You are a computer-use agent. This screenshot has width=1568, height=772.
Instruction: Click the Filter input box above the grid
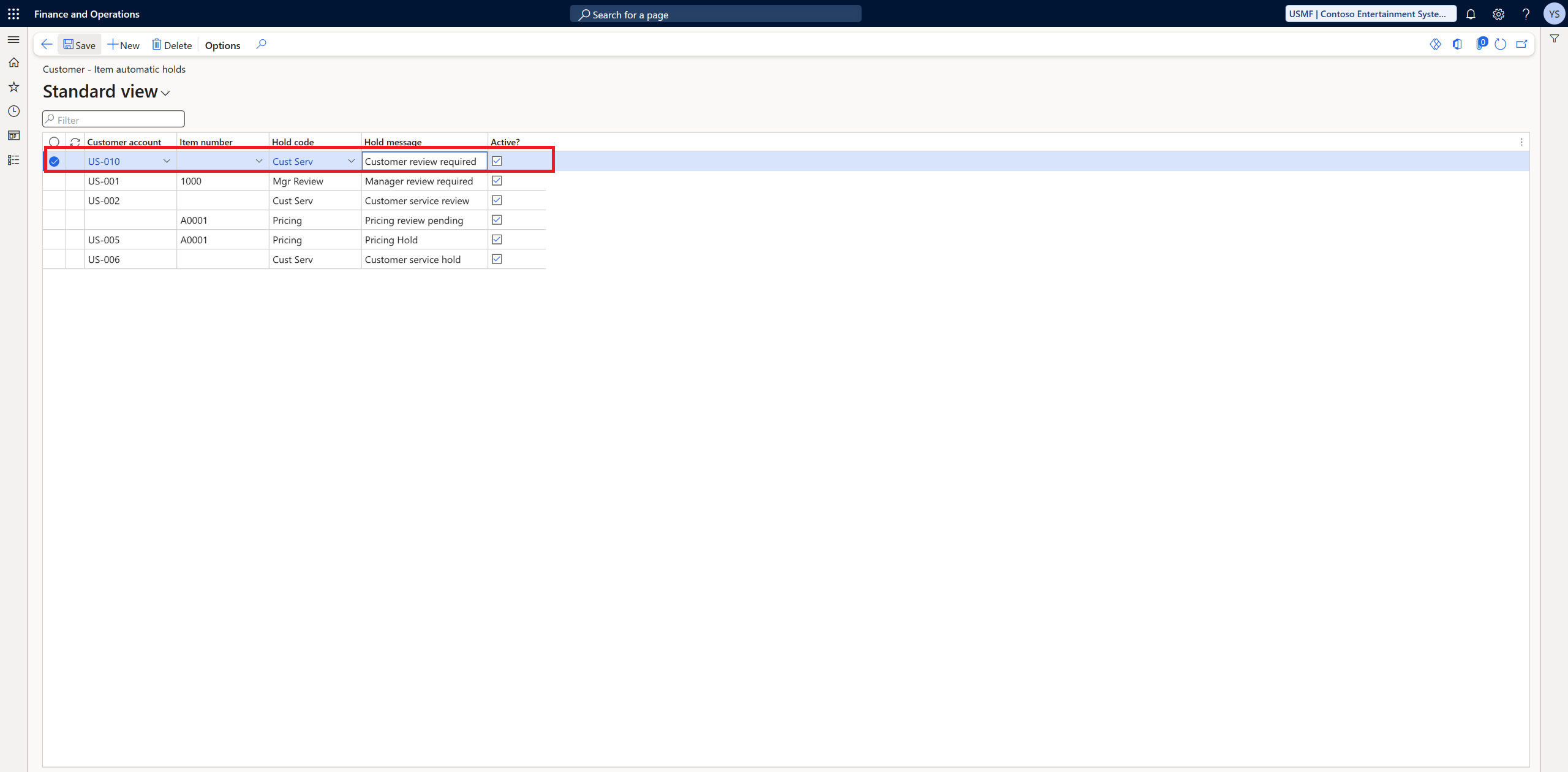tap(113, 119)
